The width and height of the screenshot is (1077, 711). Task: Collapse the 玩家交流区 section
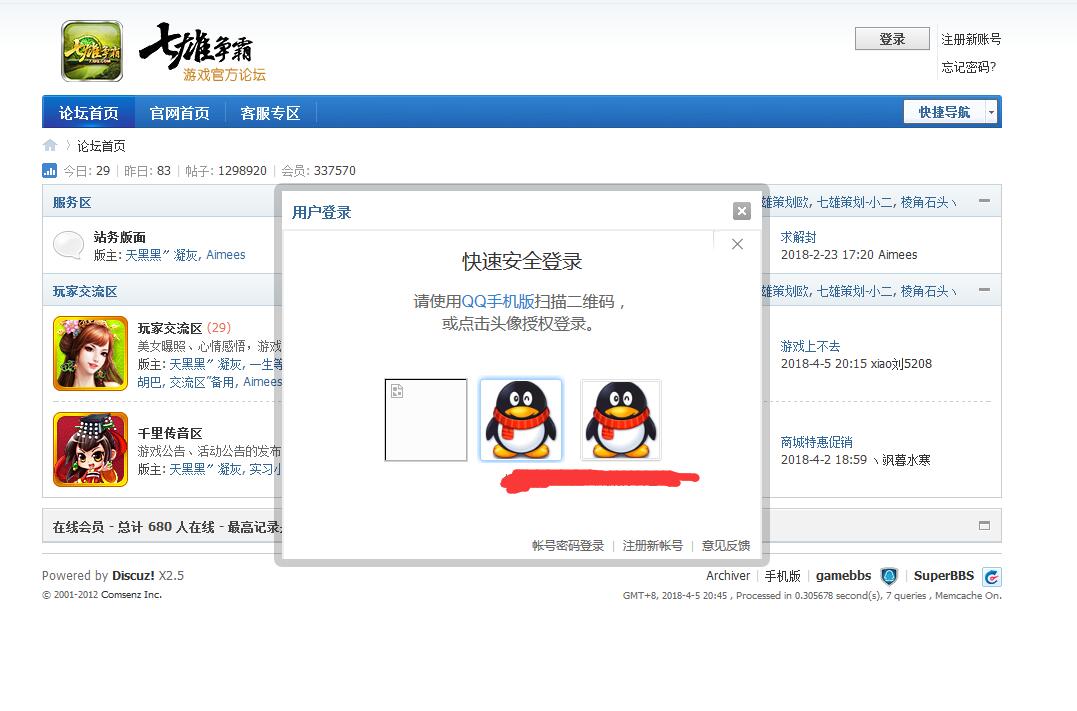(x=984, y=290)
